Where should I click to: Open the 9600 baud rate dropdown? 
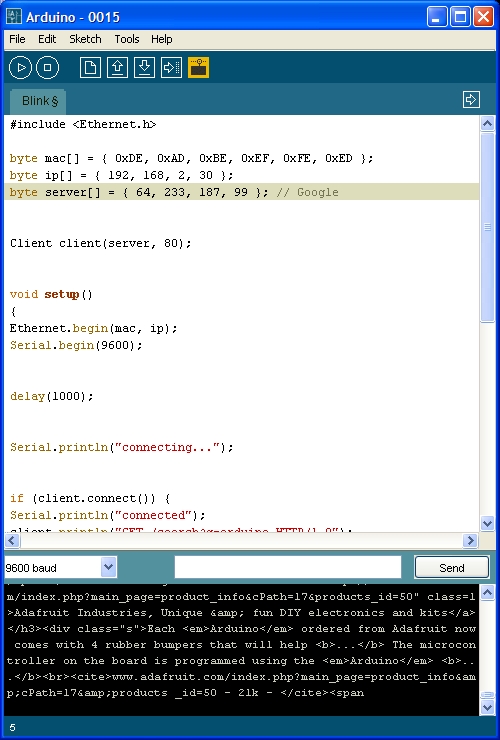pyautogui.click(x=109, y=567)
